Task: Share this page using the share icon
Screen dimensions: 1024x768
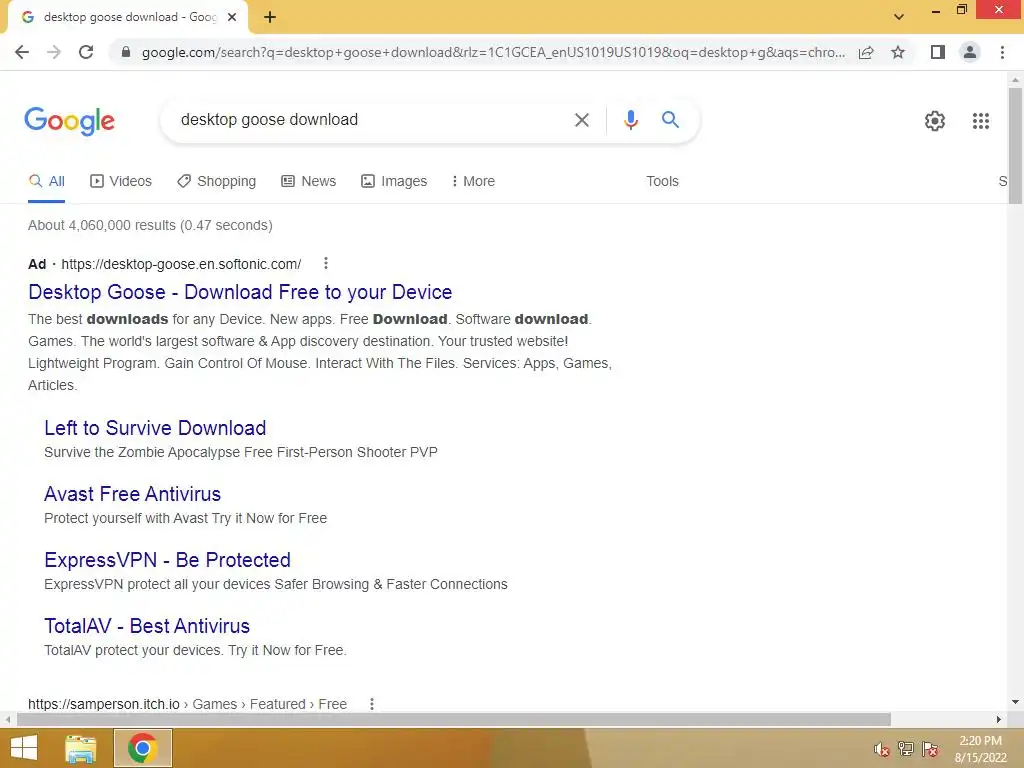Action: pyautogui.click(x=866, y=52)
